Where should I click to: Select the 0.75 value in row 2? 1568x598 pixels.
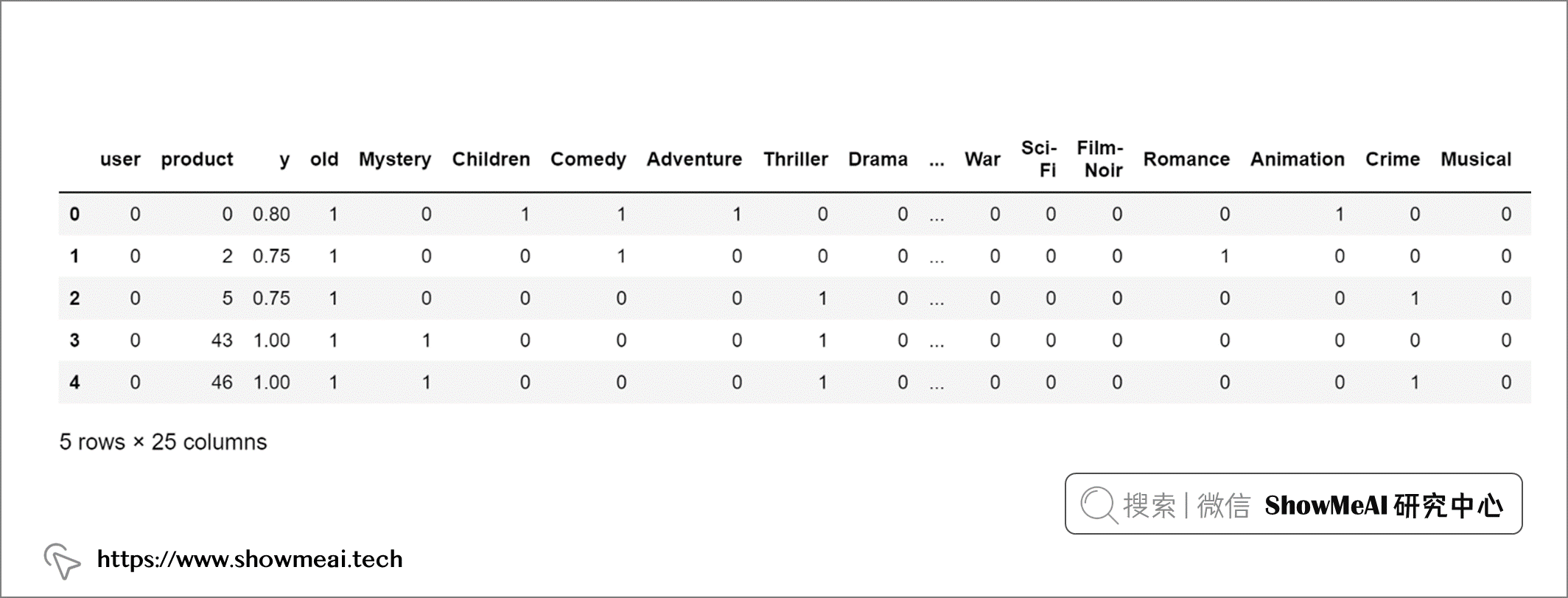pos(271,299)
